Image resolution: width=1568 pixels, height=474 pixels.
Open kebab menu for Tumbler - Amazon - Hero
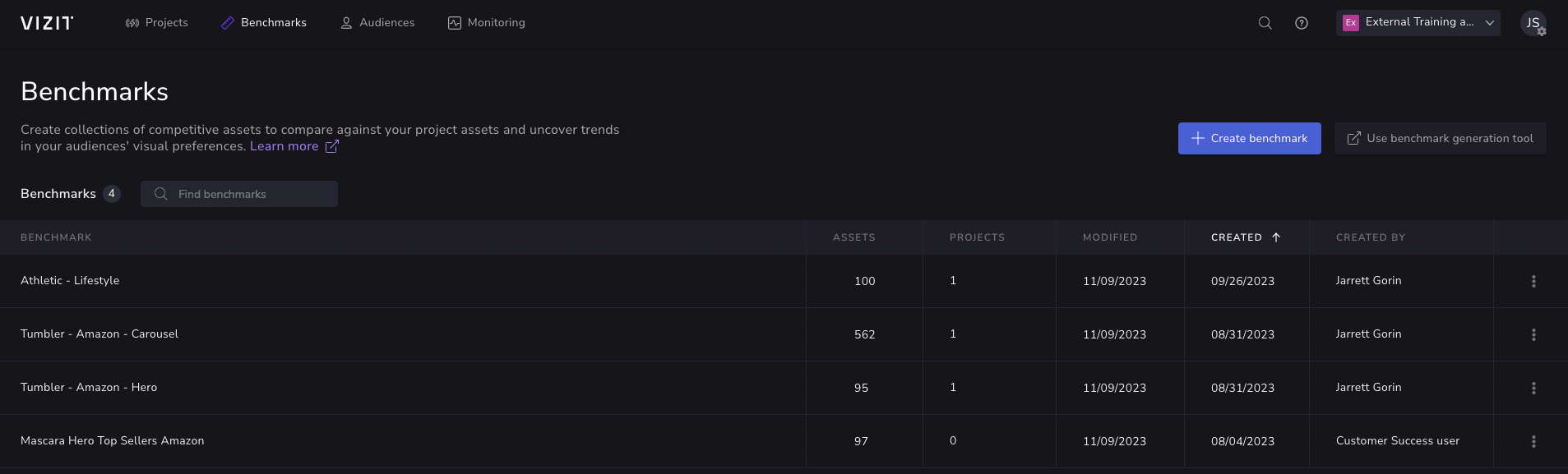tap(1533, 388)
